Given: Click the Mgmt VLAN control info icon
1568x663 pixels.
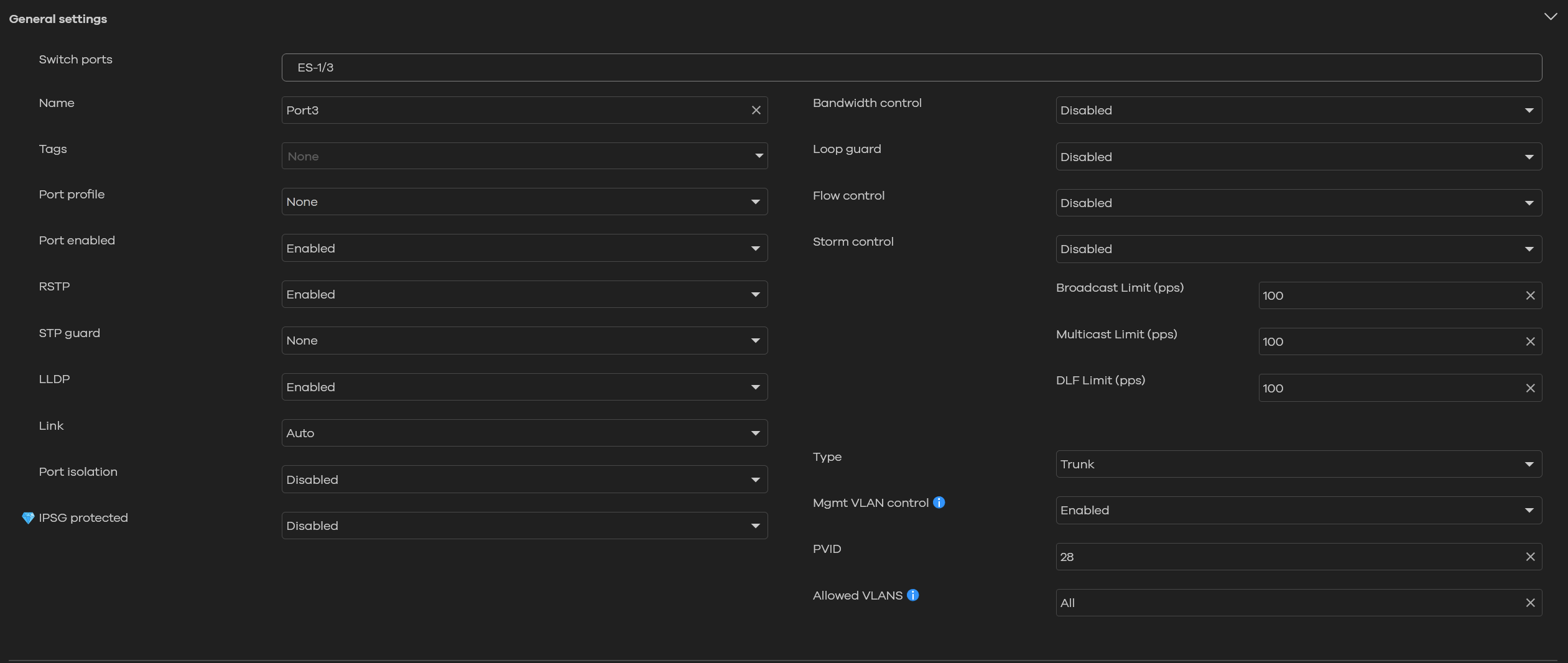Looking at the screenshot, I should click(x=939, y=503).
